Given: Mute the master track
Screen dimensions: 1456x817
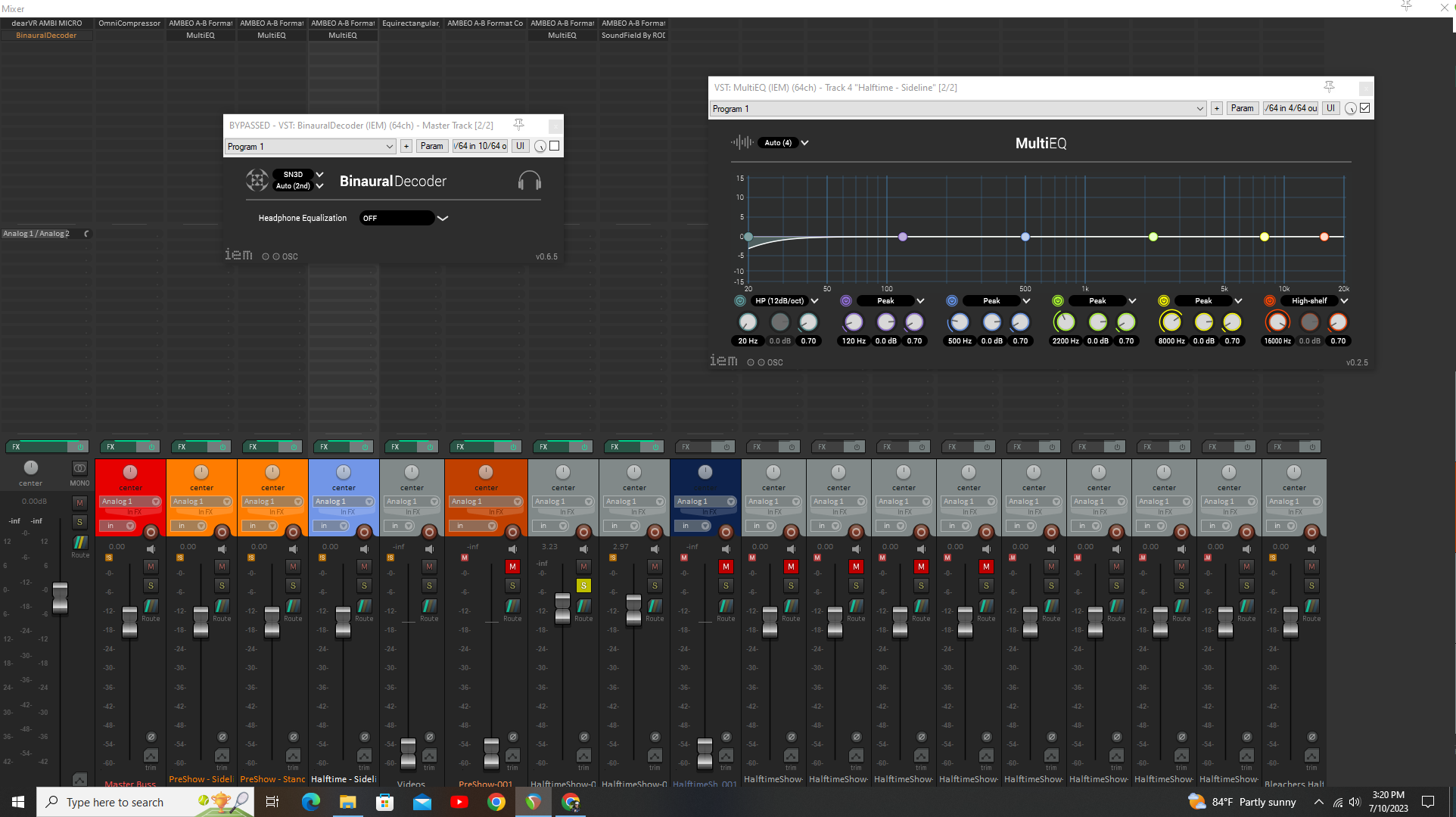Looking at the screenshot, I should (79, 503).
